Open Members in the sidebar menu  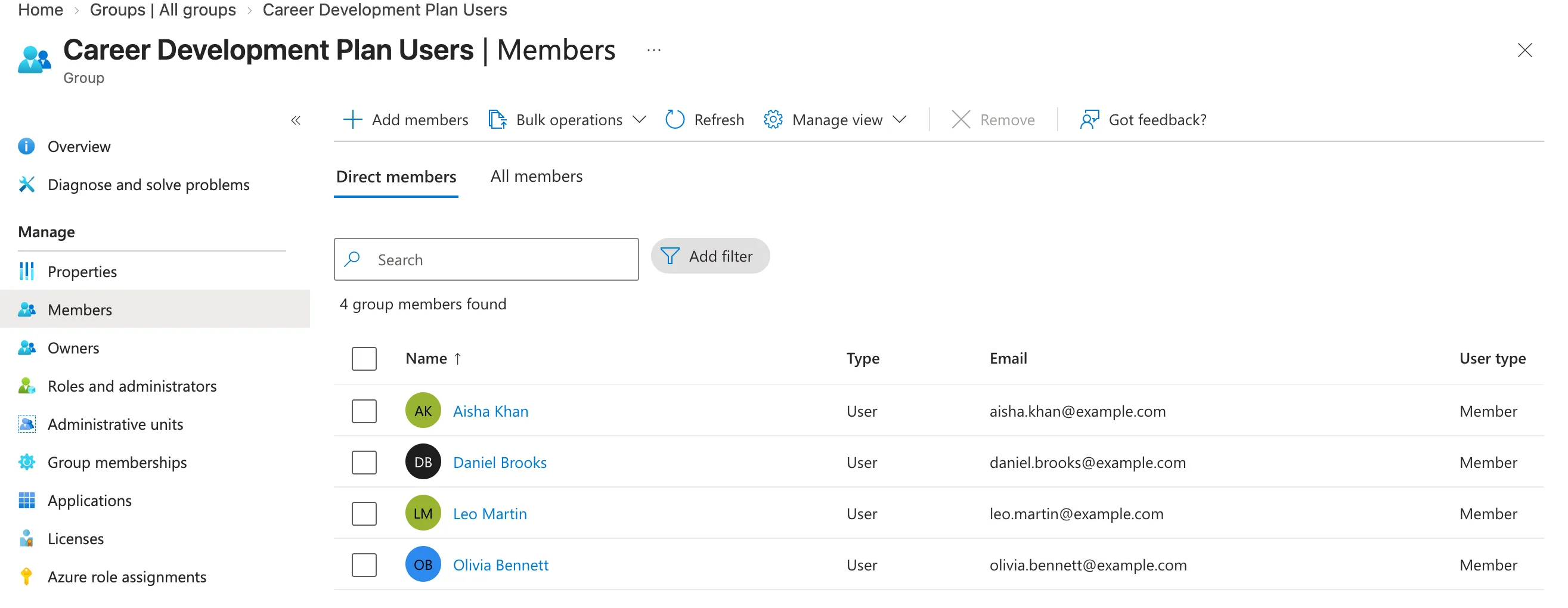pos(155,310)
